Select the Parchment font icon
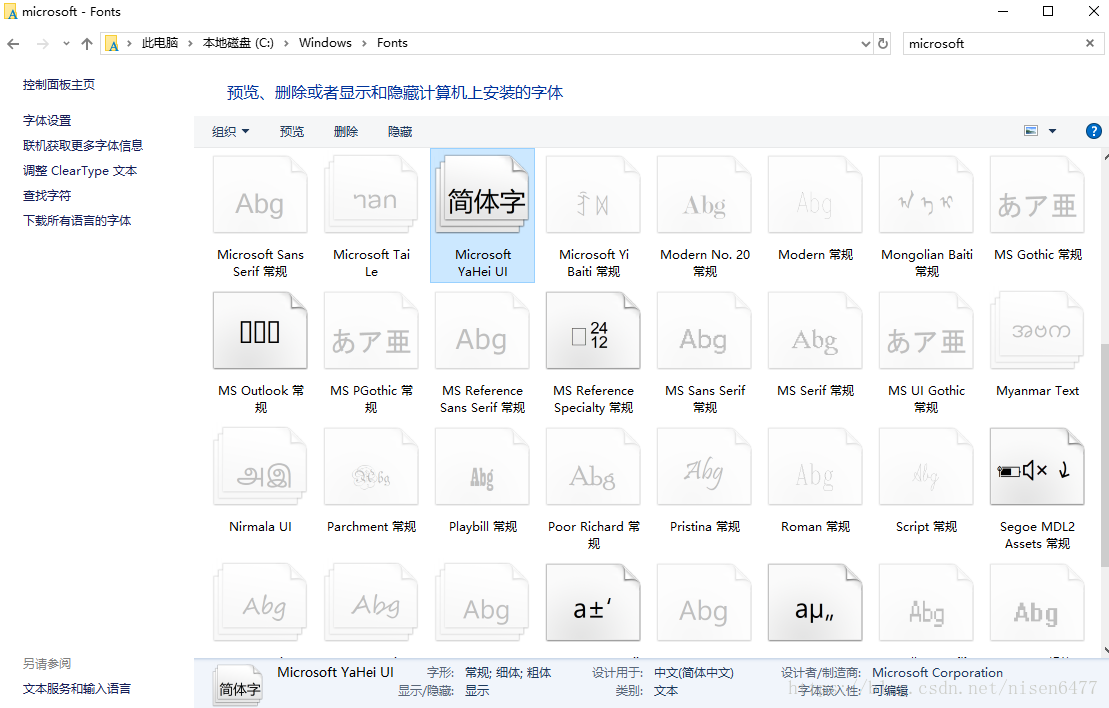The image size is (1109, 708). coord(371,467)
